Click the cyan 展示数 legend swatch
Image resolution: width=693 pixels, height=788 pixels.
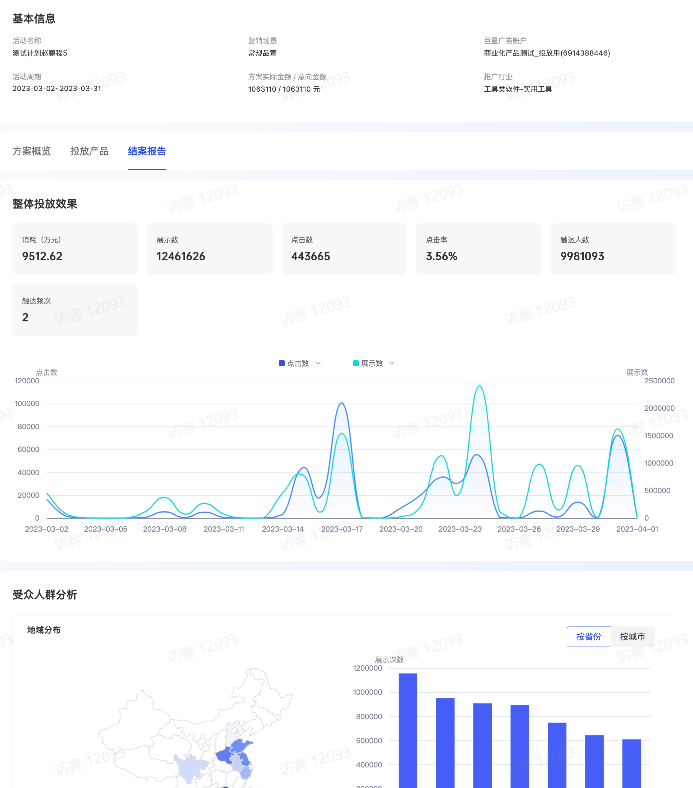tap(356, 363)
